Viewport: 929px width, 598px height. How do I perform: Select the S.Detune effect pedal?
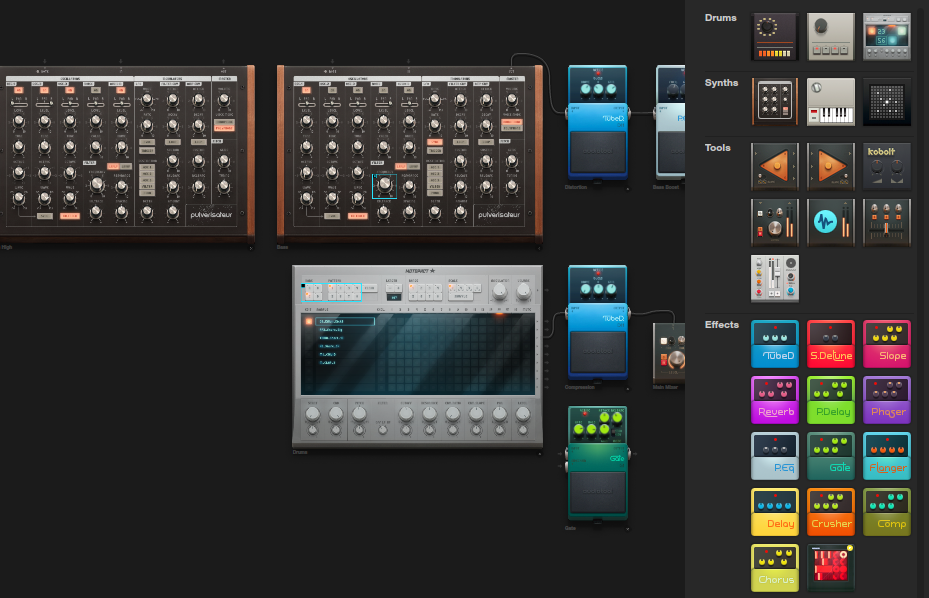pyautogui.click(x=831, y=345)
